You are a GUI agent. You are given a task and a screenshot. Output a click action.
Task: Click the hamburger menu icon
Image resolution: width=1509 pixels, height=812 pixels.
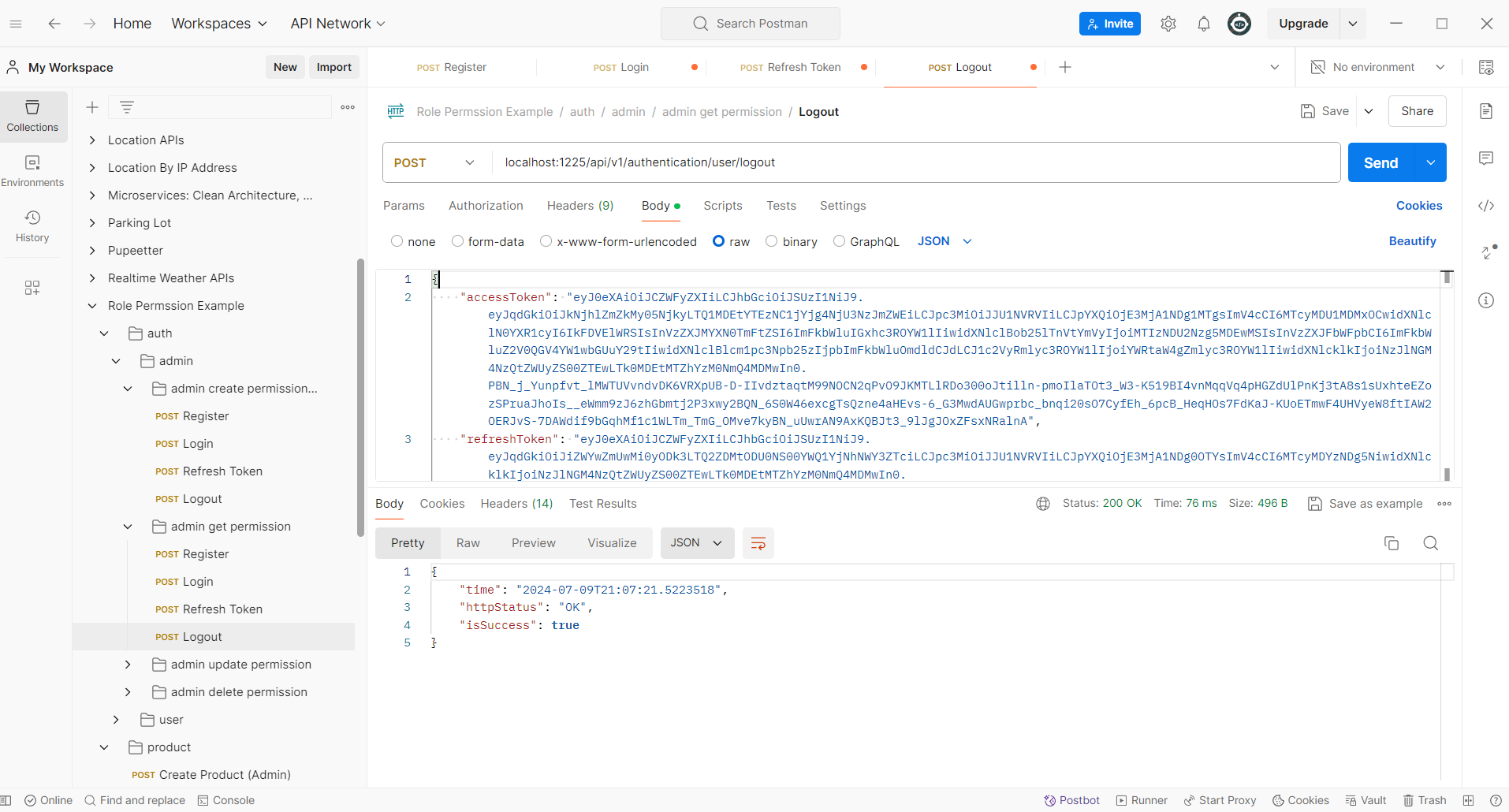tap(16, 24)
